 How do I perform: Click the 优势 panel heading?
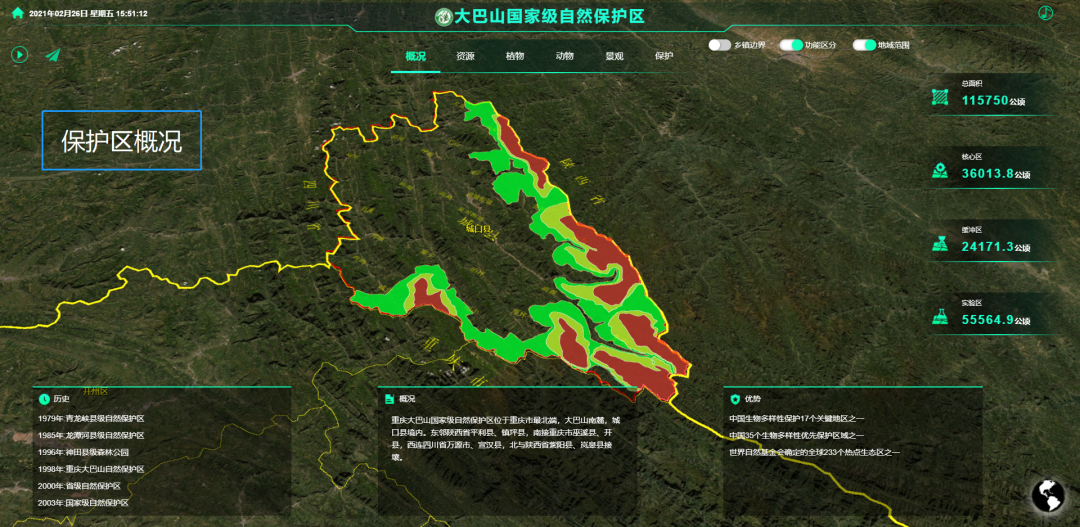[x=753, y=398]
